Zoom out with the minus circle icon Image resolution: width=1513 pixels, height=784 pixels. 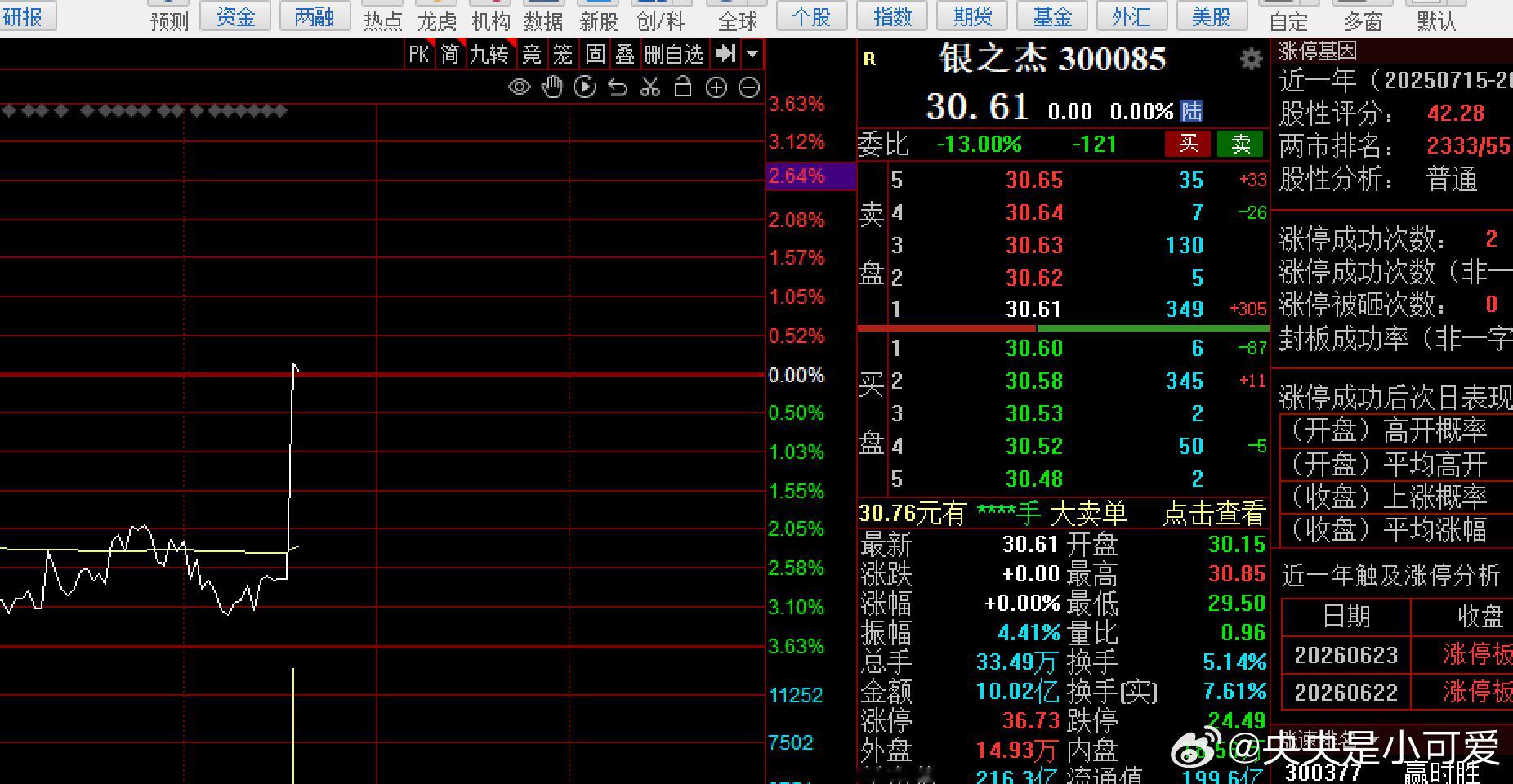748,87
